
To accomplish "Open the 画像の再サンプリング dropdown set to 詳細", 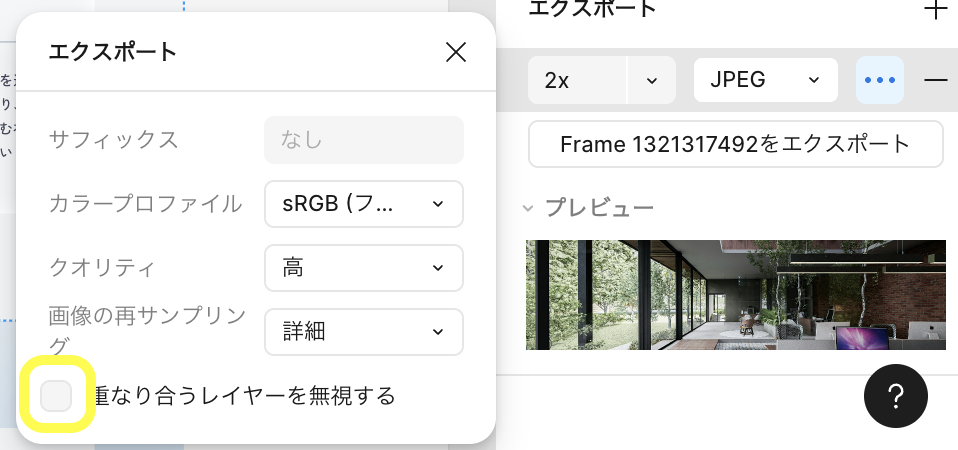I will coord(364,332).
